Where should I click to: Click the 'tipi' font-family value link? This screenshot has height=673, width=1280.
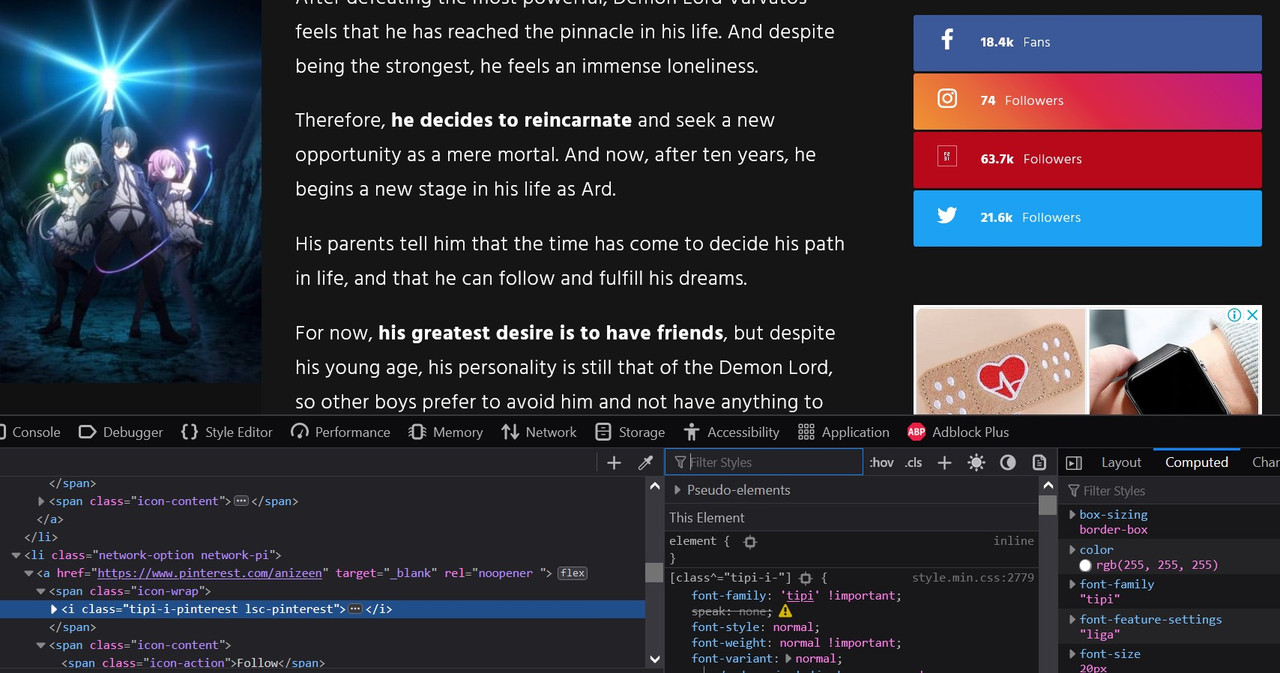tap(801, 595)
